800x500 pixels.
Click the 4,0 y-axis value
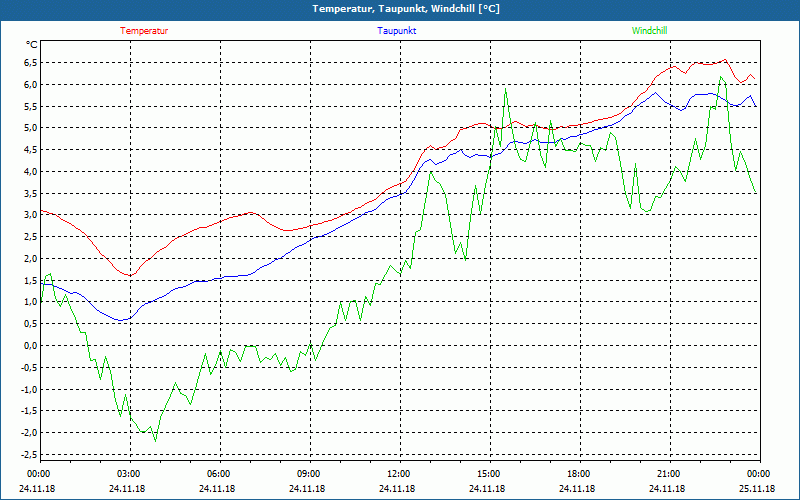tap(31, 171)
